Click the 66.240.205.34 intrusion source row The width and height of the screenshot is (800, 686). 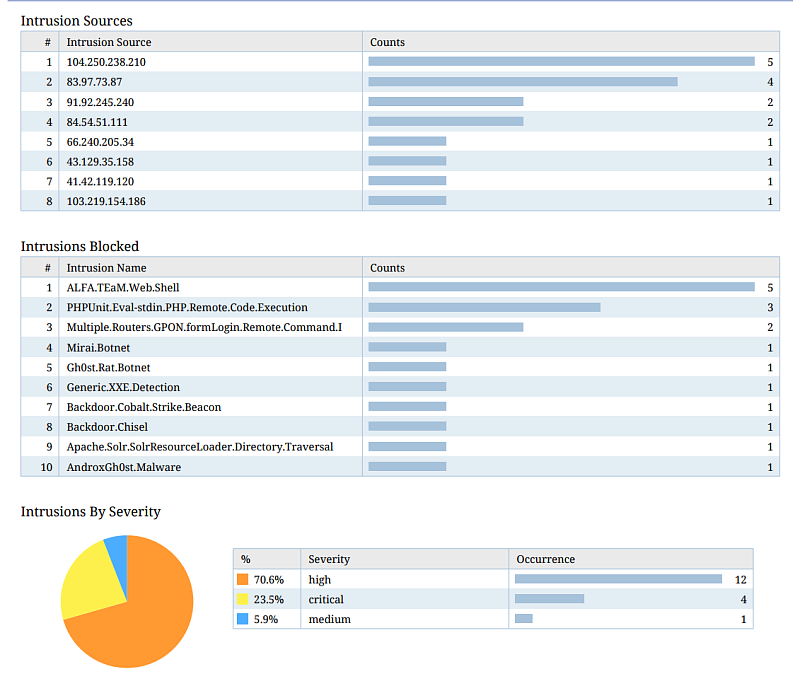click(100, 142)
